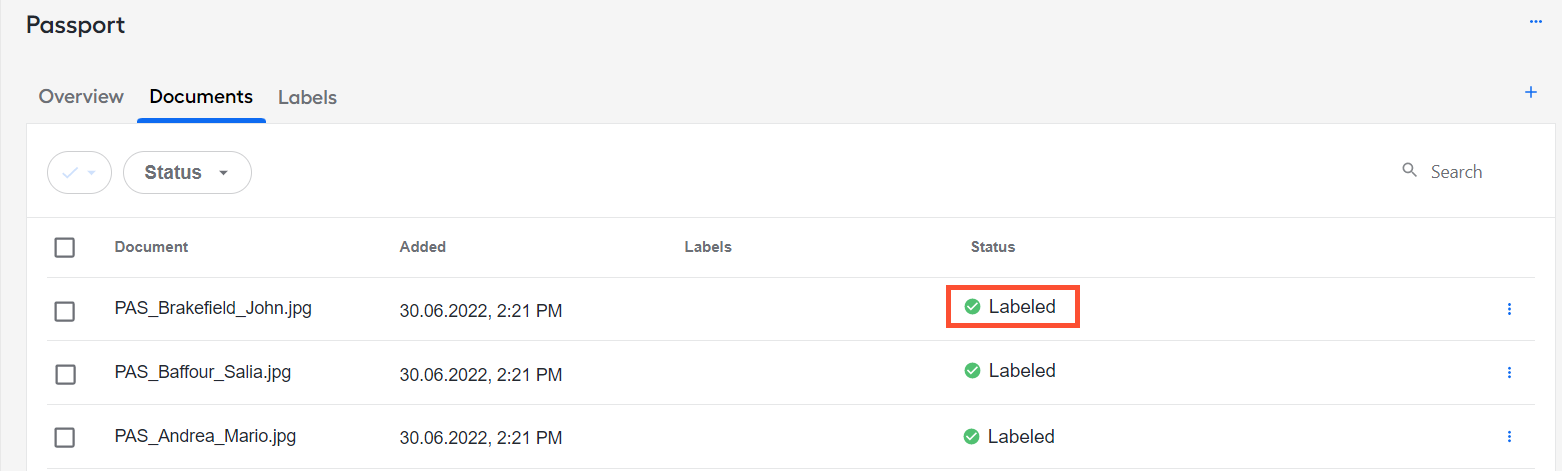This screenshot has width=1562, height=471.
Task: Click the search magnifier icon
Action: tap(1410, 171)
